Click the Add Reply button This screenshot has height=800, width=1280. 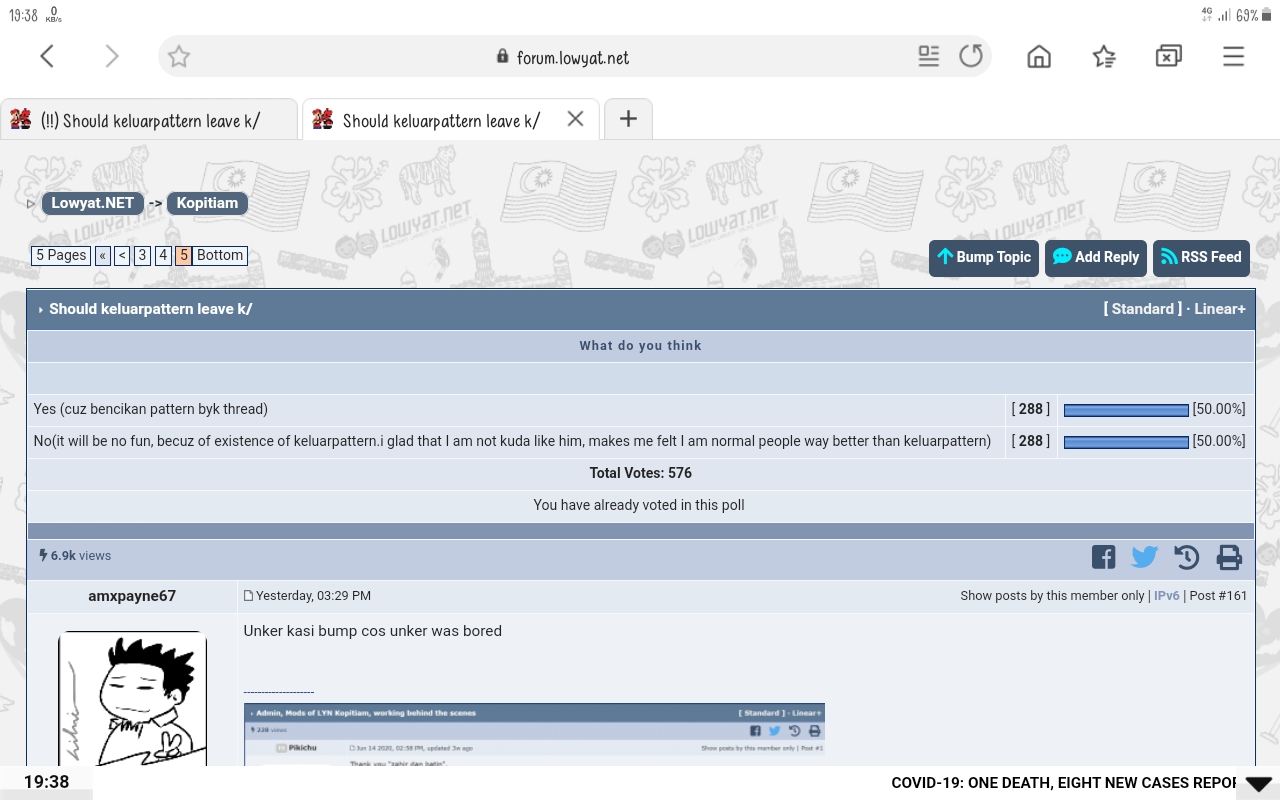(x=1095, y=257)
